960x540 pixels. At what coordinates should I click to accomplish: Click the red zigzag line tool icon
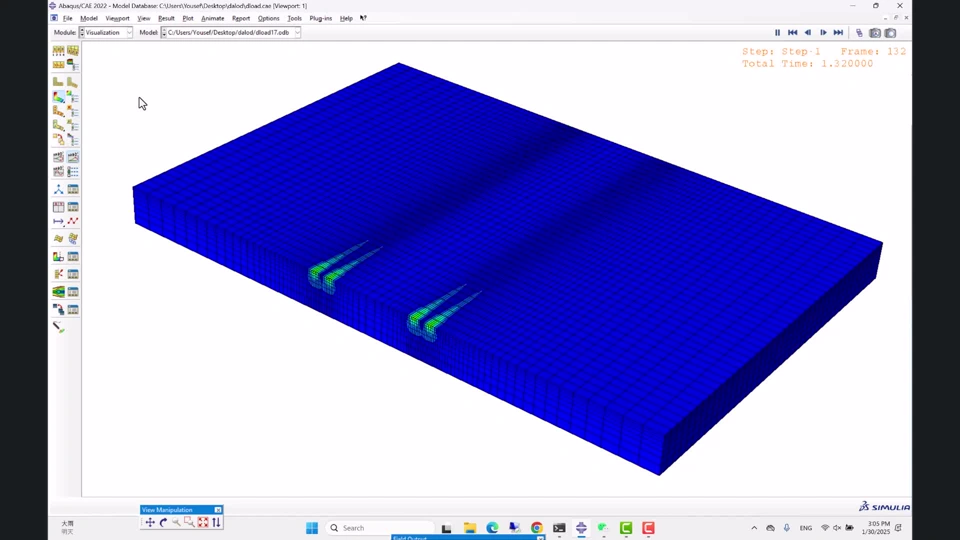(x=73, y=221)
